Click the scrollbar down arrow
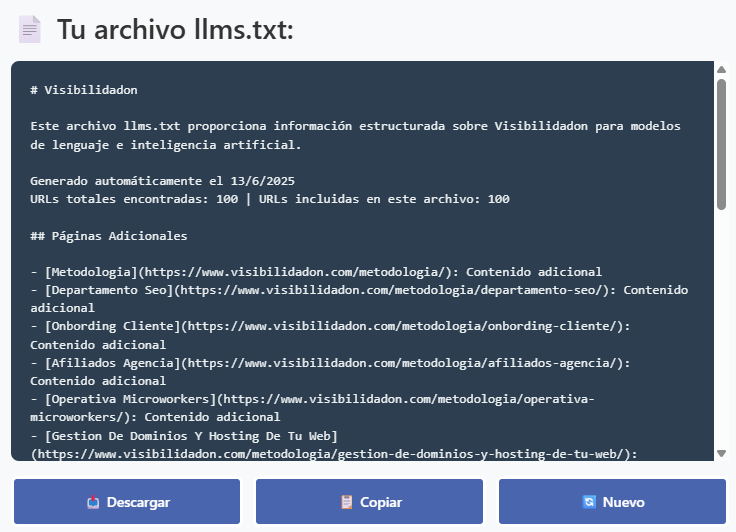Screen dimensions: 736x532 click(x=721, y=453)
